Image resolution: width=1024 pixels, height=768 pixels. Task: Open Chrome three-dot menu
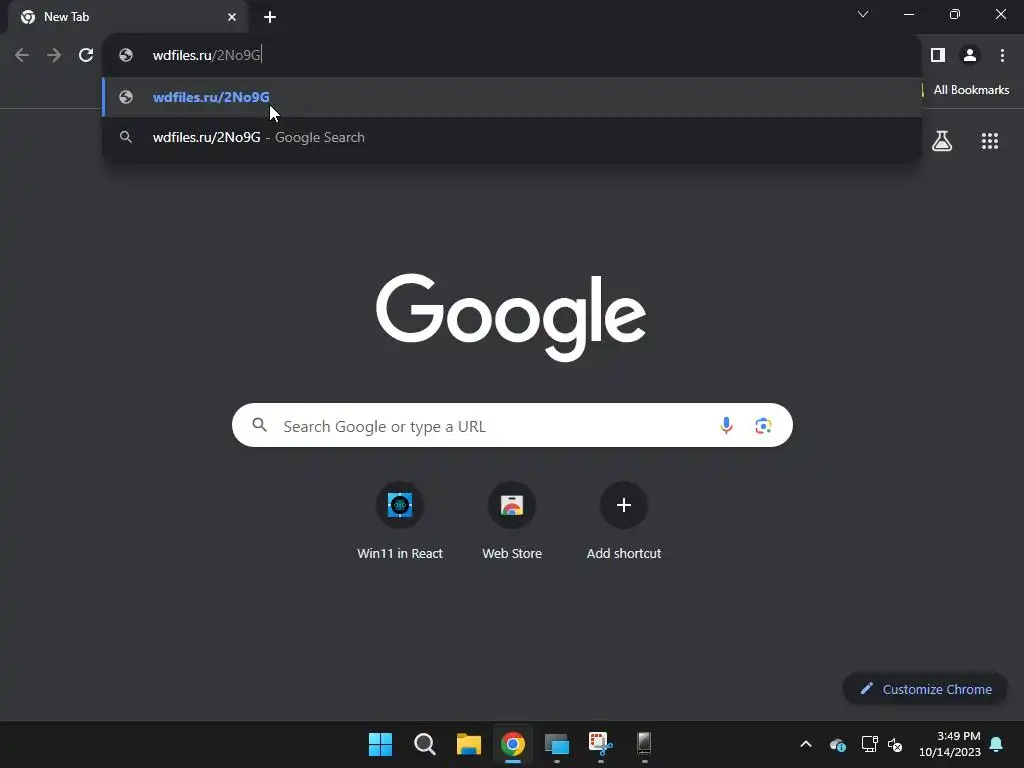coord(1002,56)
